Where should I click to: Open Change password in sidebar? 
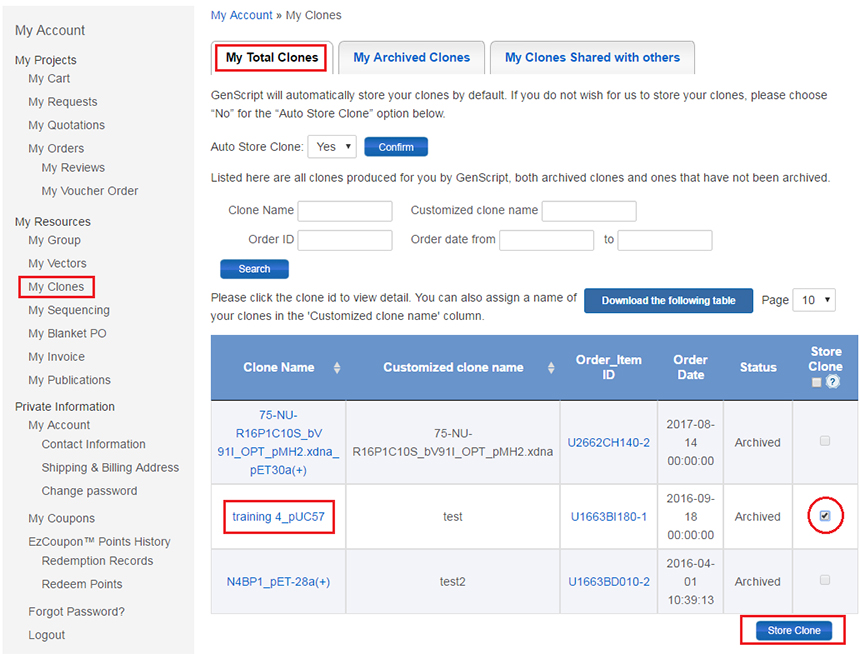point(89,491)
